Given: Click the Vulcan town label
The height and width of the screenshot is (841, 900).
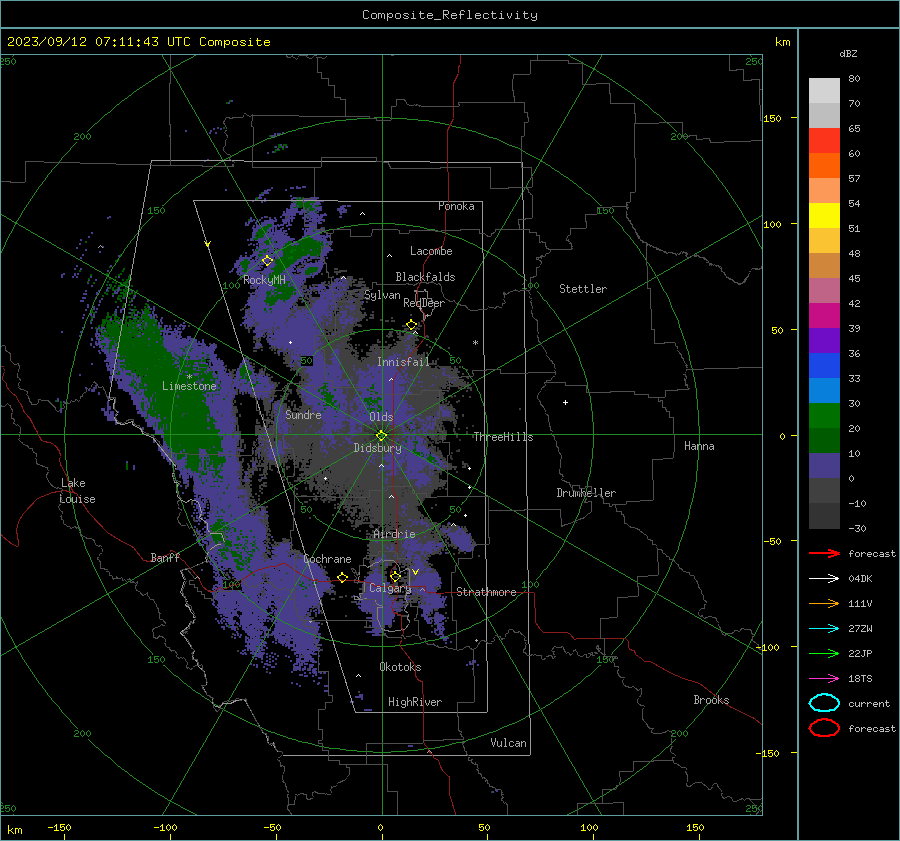Looking at the screenshot, I should 509,743.
